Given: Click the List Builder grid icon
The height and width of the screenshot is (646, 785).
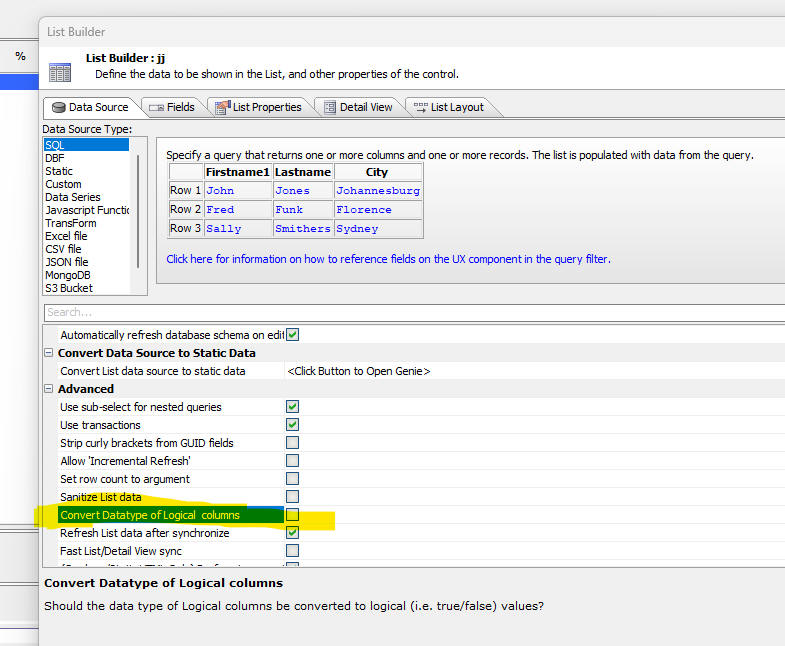Looking at the screenshot, I should coord(60,73).
